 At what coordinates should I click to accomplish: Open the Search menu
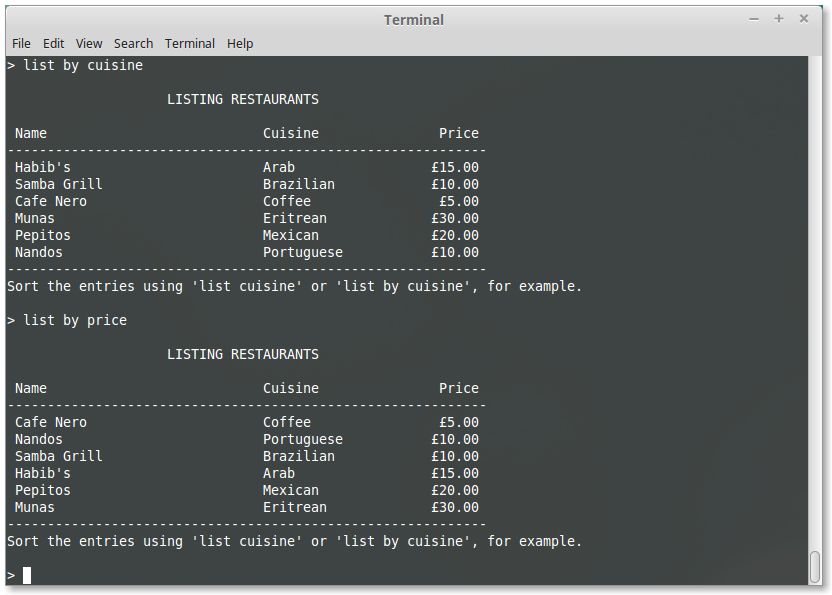133,44
